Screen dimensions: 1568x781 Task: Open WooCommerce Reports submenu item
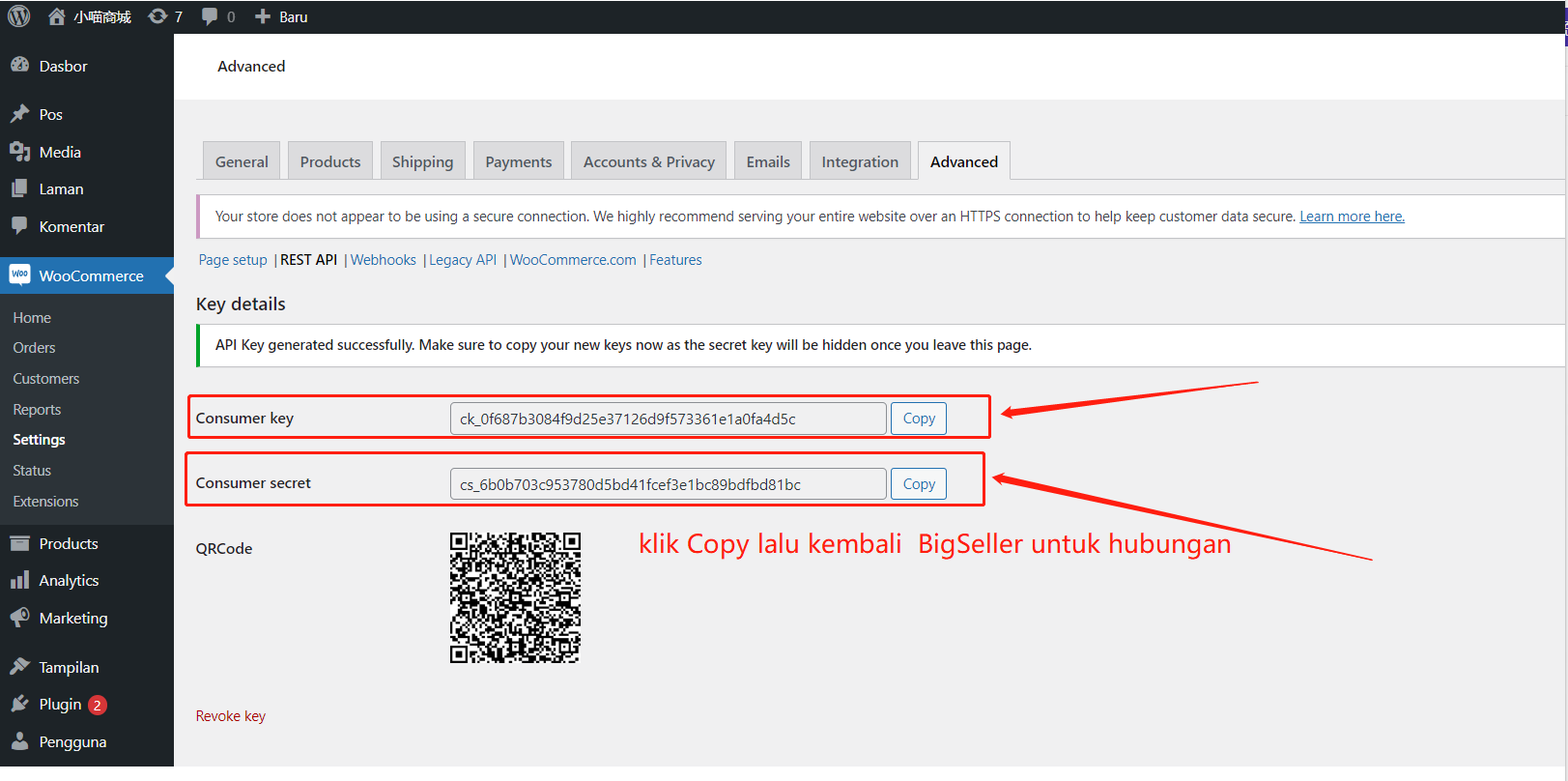[x=37, y=410]
